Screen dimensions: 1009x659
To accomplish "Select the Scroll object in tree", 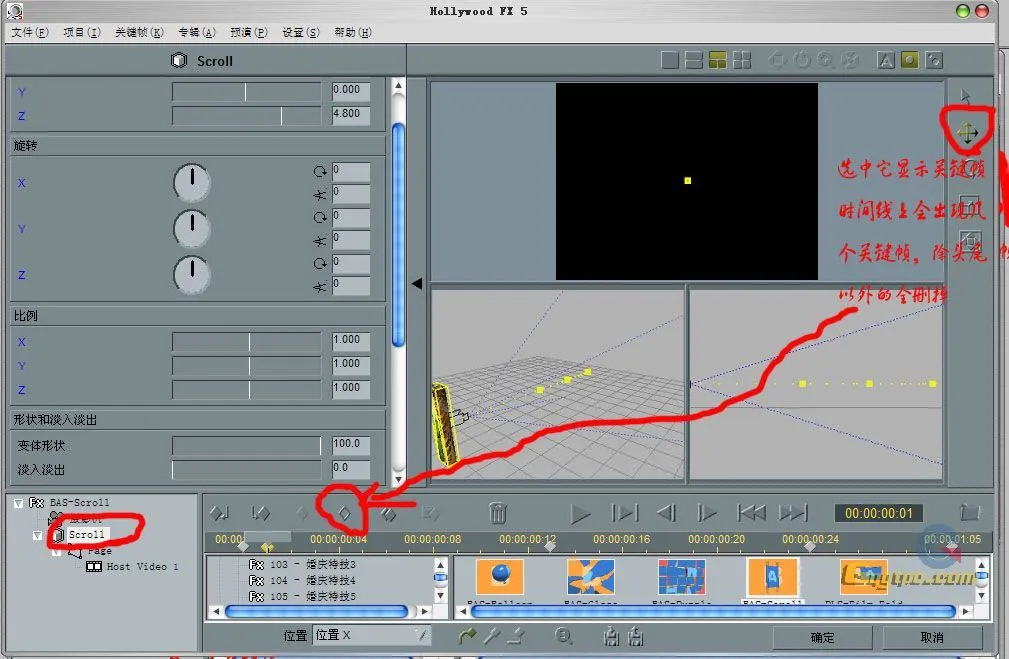I will coord(87,535).
